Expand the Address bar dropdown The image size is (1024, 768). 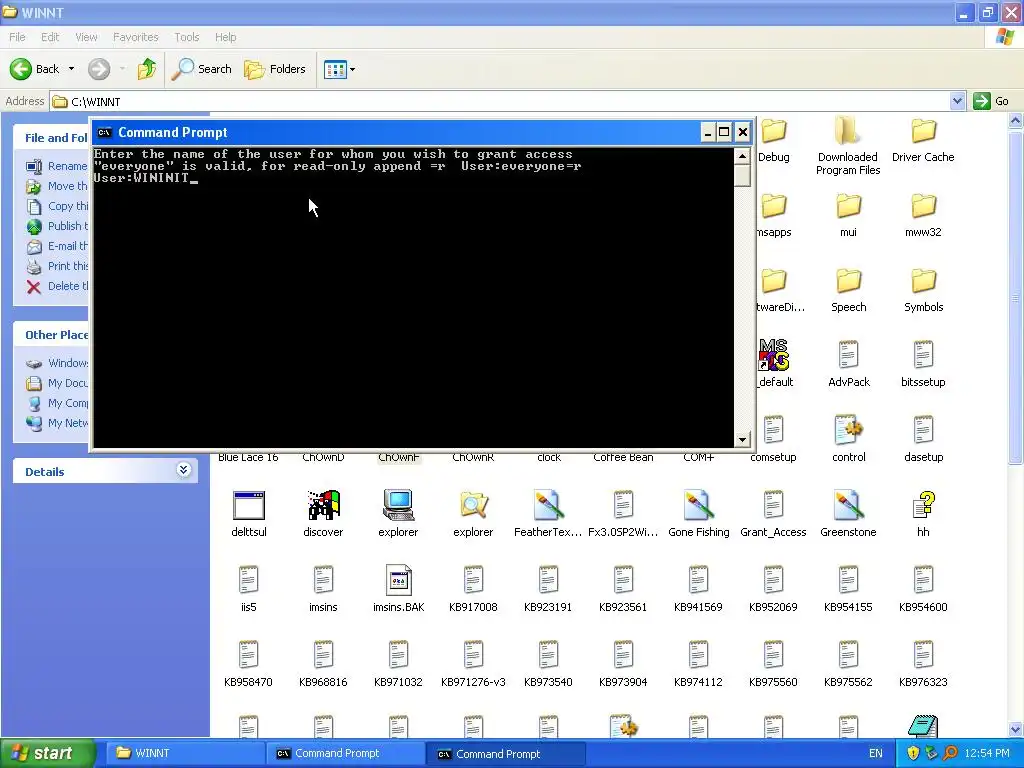957,101
